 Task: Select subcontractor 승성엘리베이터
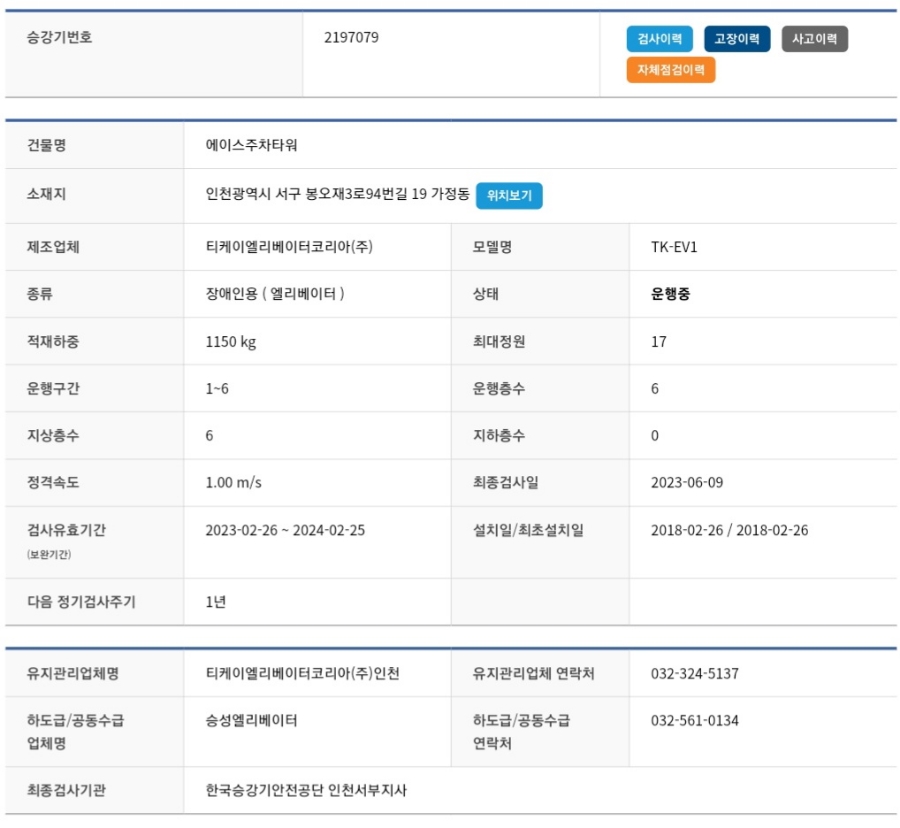pos(251,721)
